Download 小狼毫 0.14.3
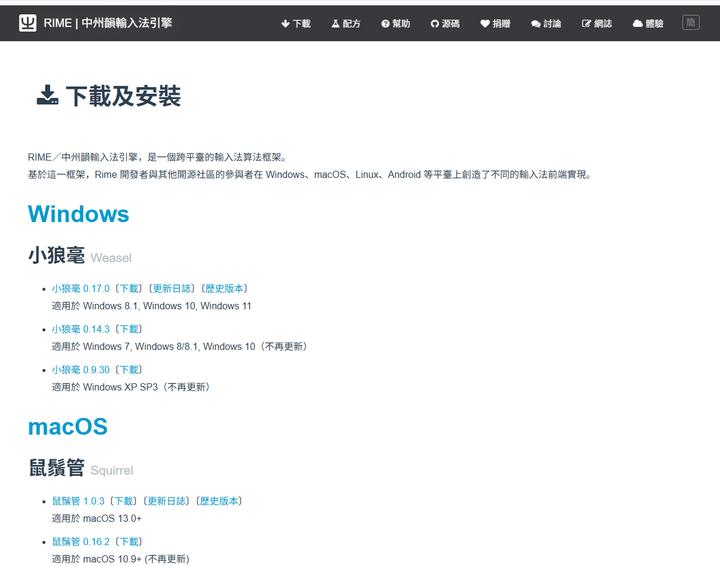The image size is (720, 566). 129,329
